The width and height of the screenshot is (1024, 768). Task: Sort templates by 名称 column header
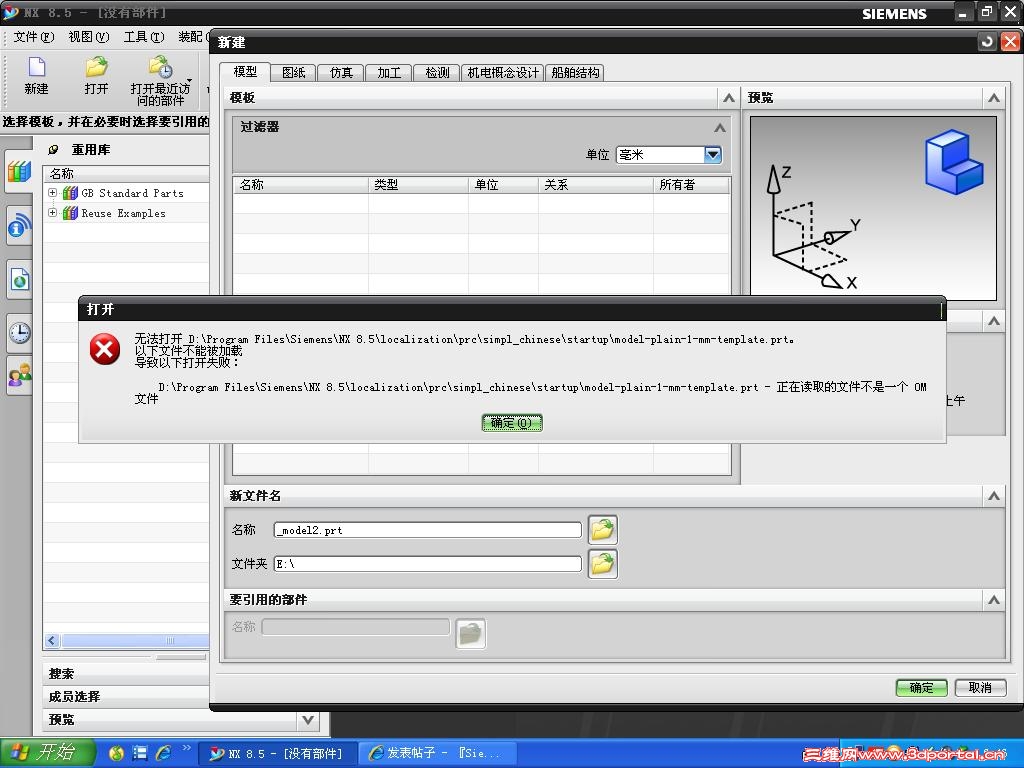[301, 185]
